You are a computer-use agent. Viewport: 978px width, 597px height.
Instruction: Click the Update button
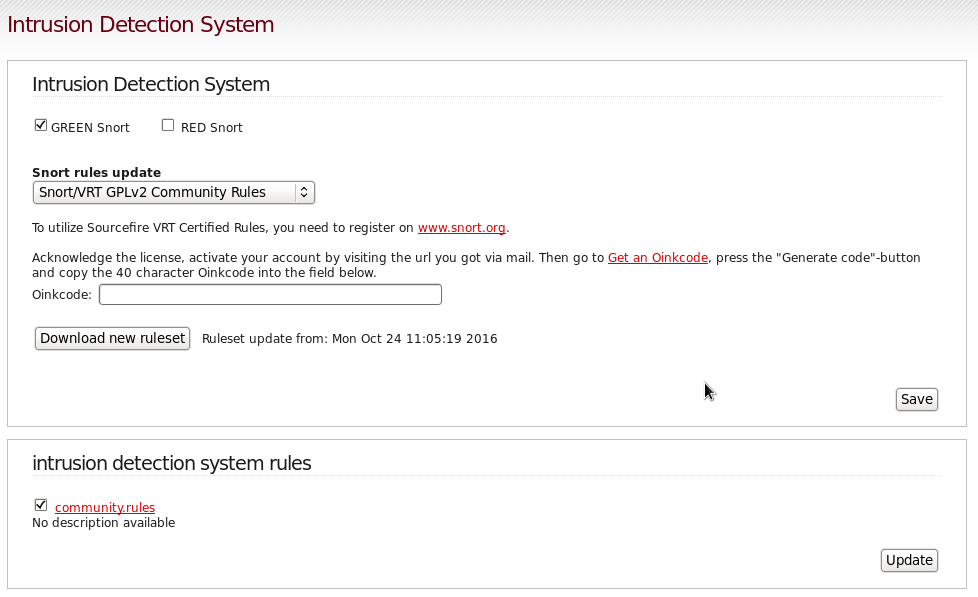pos(909,560)
